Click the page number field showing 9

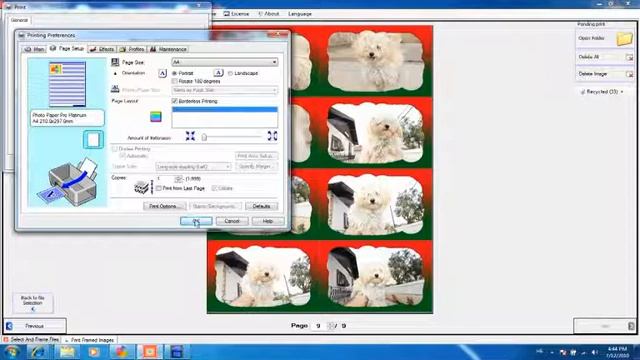pyautogui.click(x=318, y=326)
